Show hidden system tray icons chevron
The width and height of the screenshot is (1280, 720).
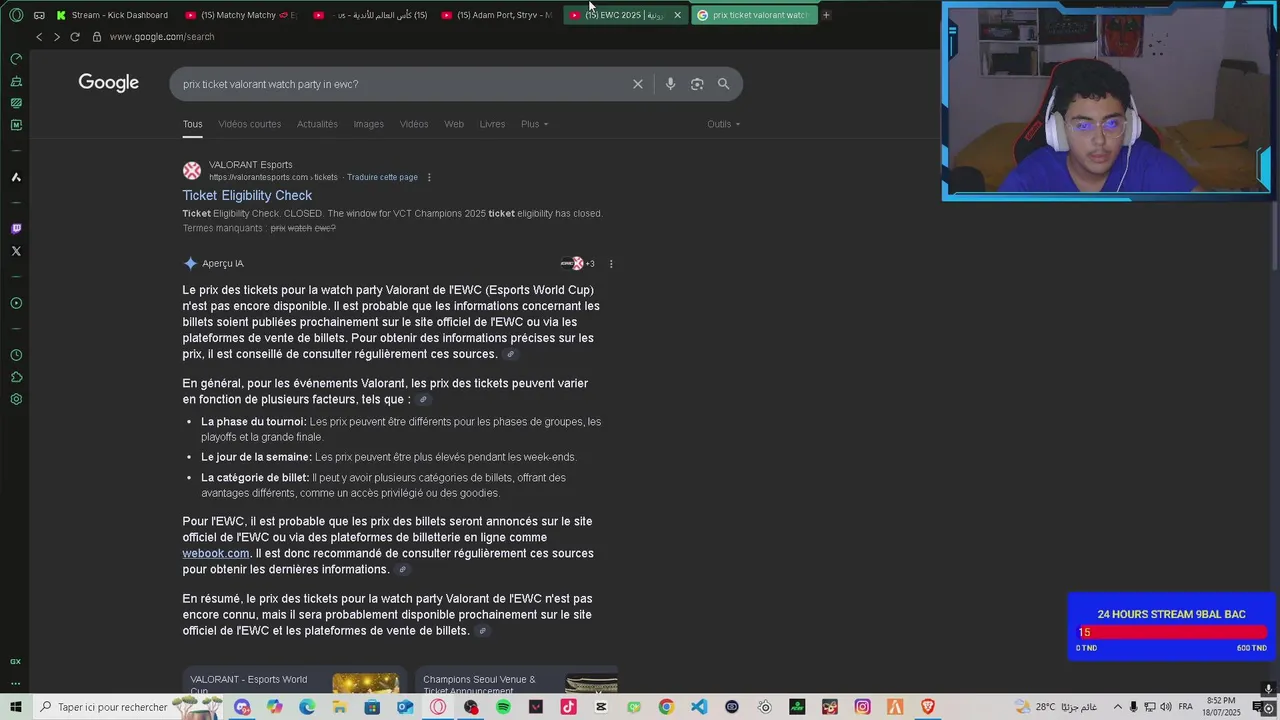point(1118,707)
